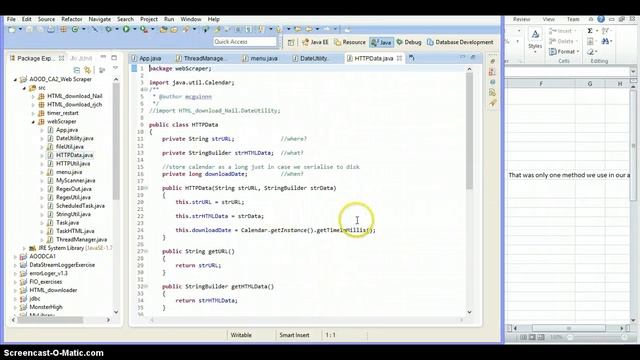Maximize the editor area
640x360 pixels.
point(473,58)
